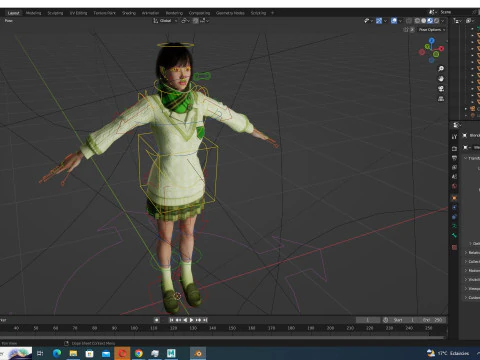Toggle viewport gizmos visibility
480x360 pixels.
point(379,21)
